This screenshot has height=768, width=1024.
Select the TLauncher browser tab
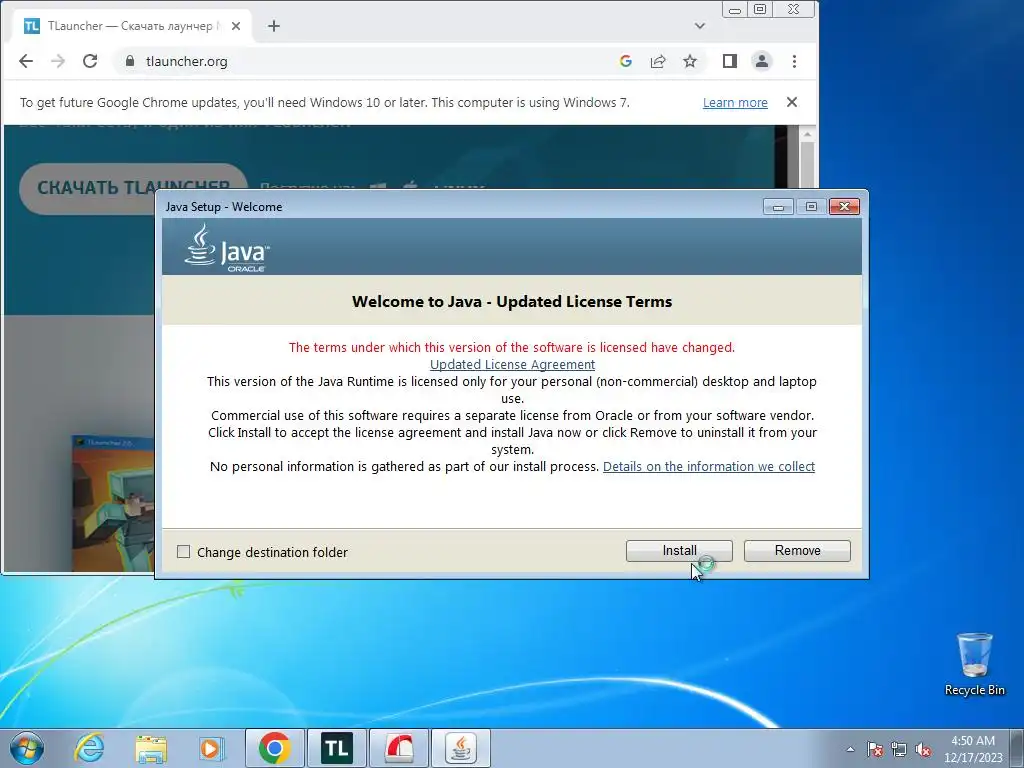pos(131,26)
